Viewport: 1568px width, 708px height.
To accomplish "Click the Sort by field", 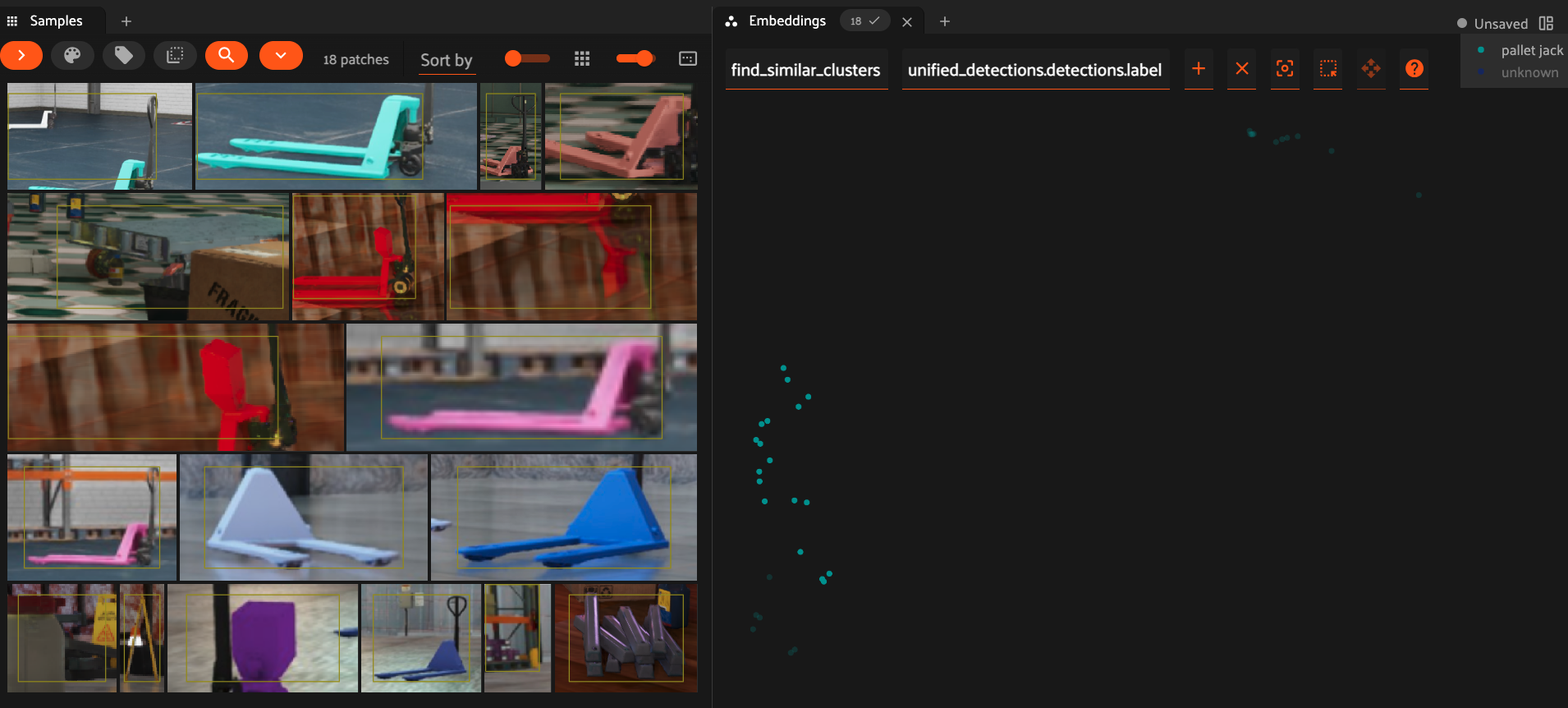I will [x=446, y=60].
